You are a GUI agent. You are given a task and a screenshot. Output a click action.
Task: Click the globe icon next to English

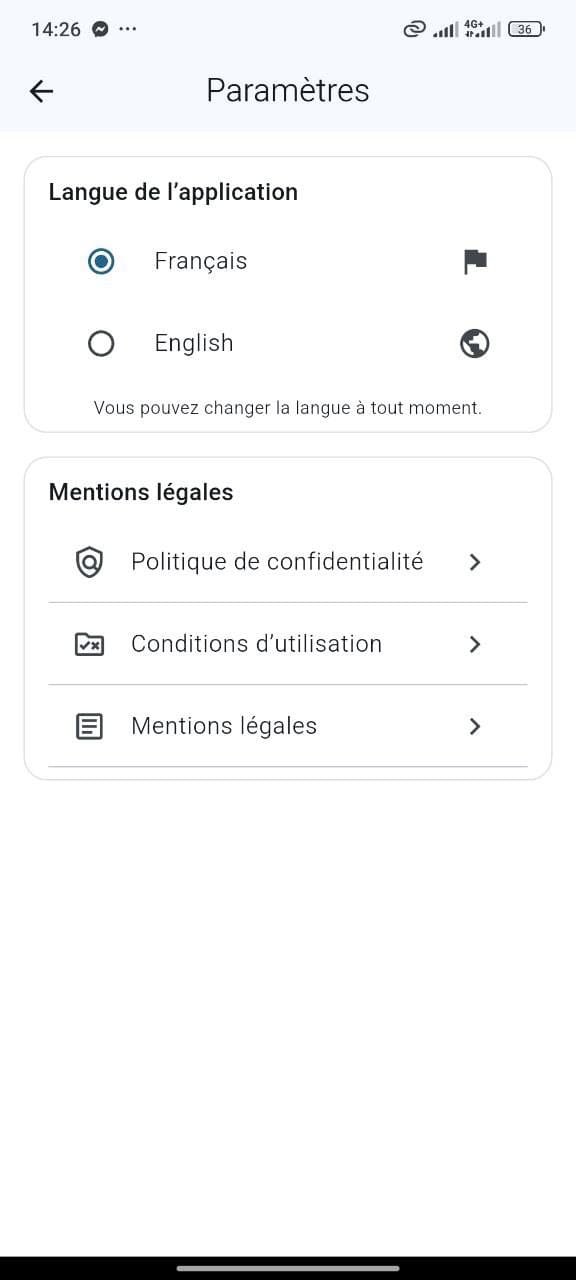point(473,343)
